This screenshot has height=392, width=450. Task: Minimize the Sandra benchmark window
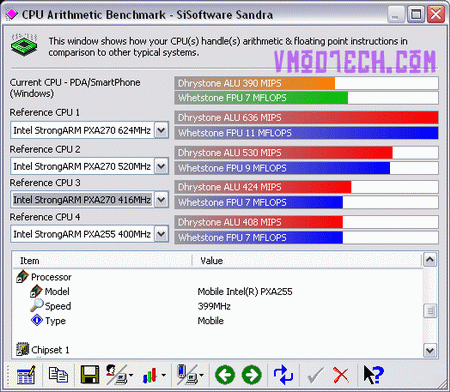click(x=395, y=14)
